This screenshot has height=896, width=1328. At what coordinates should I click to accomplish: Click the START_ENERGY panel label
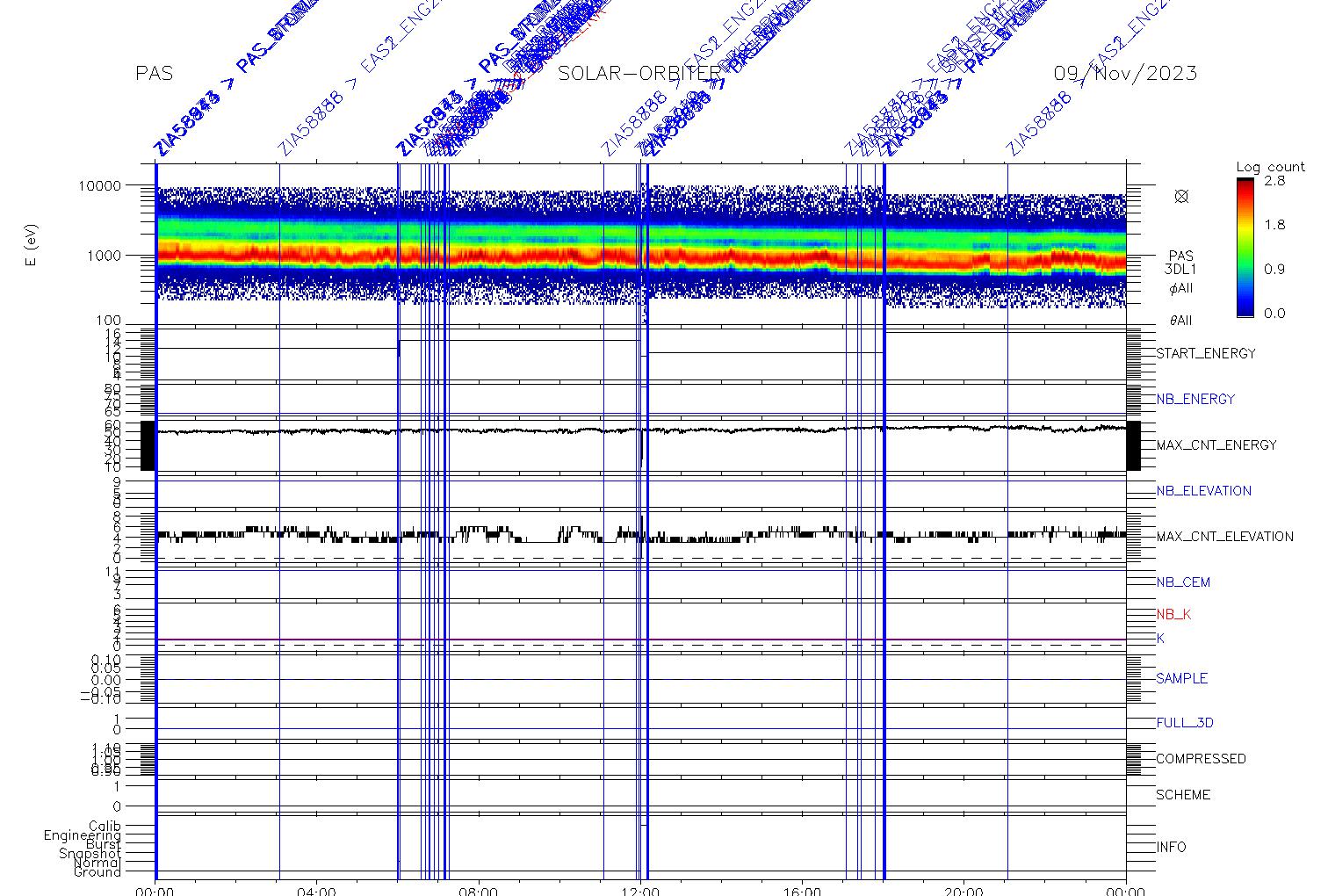[1206, 354]
